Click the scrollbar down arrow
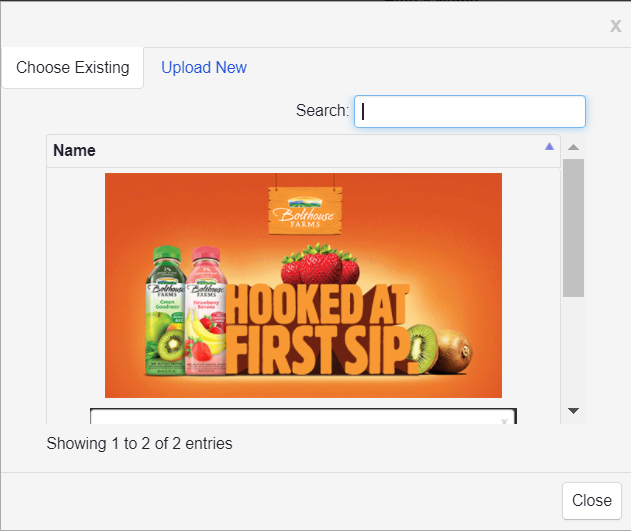631x531 pixels. (573, 411)
